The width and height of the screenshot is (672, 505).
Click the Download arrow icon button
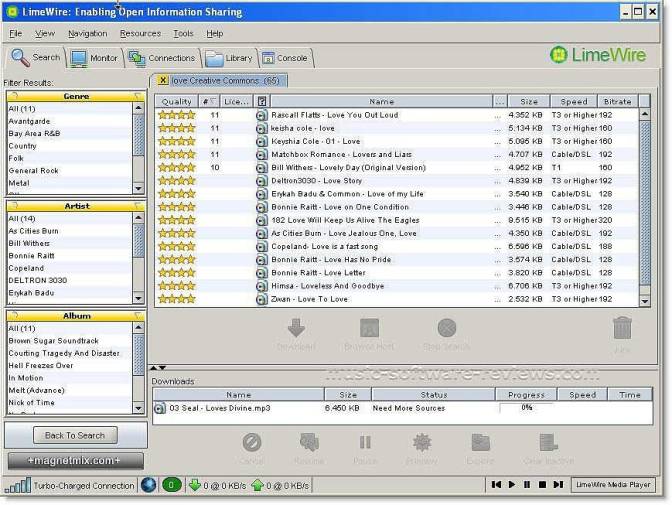tap(296, 328)
